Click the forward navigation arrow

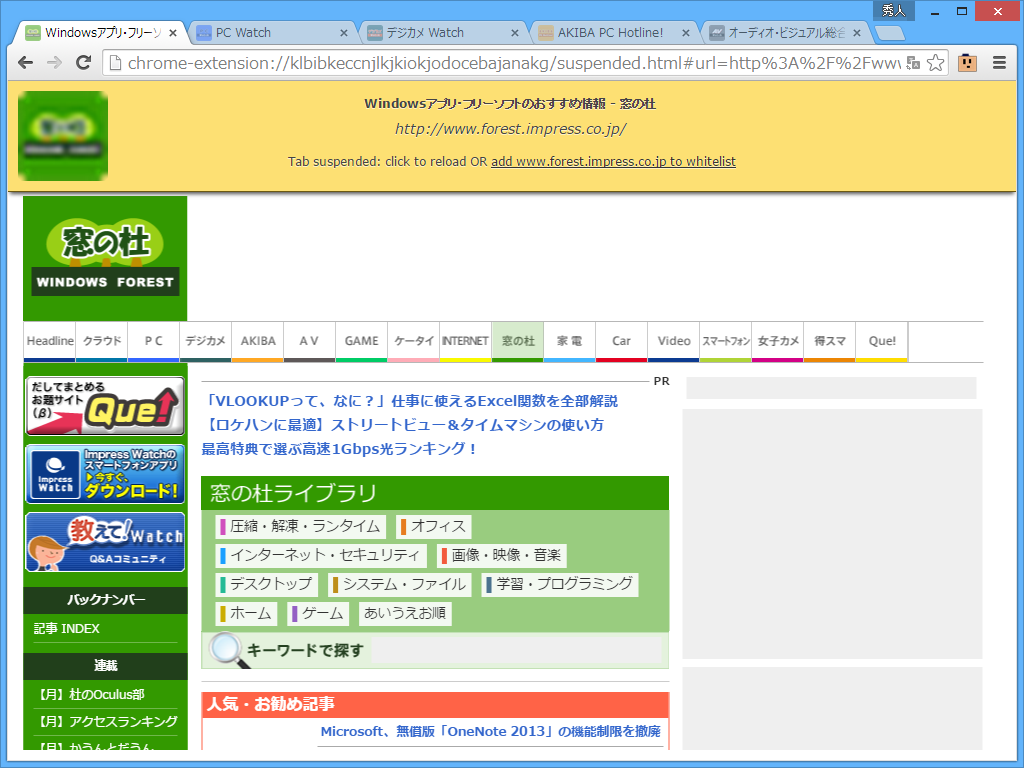tap(54, 61)
